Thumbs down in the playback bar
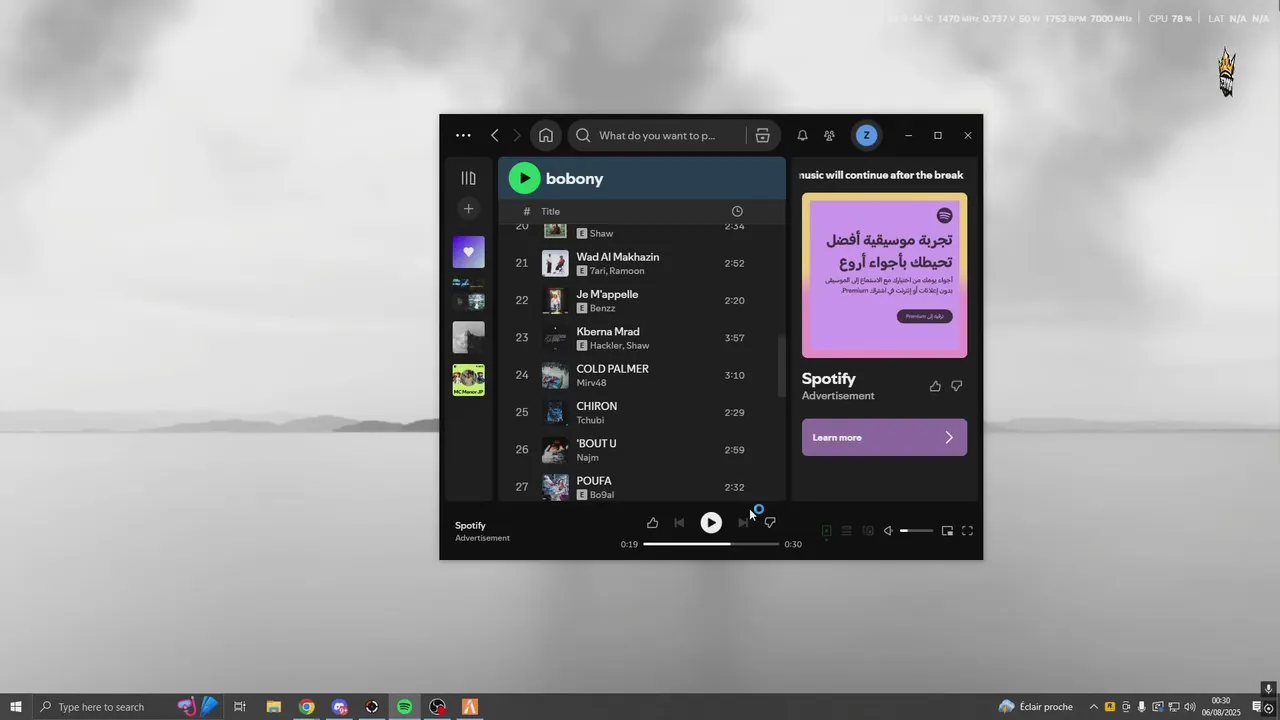The height and width of the screenshot is (720, 1280). tap(770, 522)
